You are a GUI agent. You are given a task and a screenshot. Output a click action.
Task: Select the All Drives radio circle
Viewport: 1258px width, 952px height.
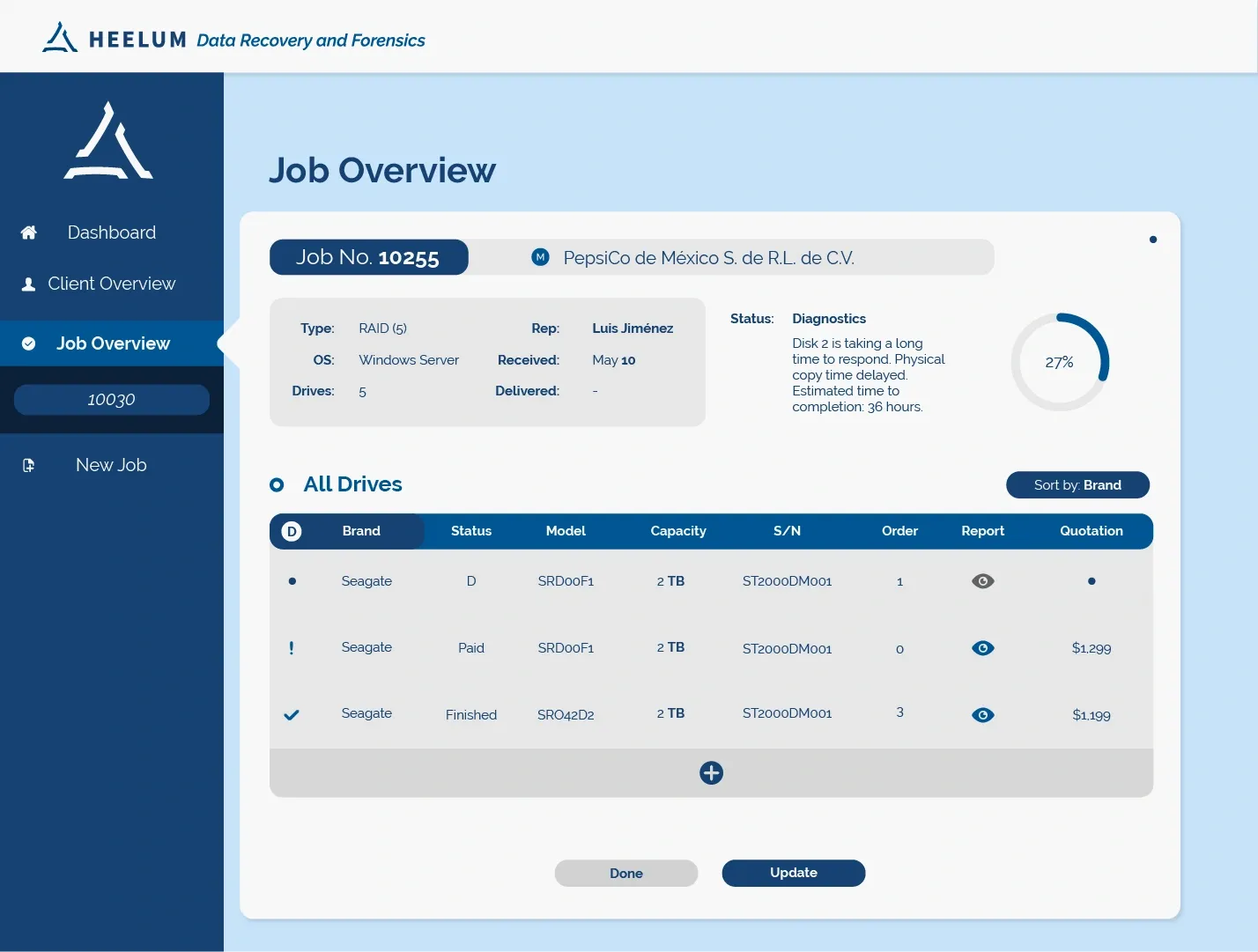click(x=277, y=485)
